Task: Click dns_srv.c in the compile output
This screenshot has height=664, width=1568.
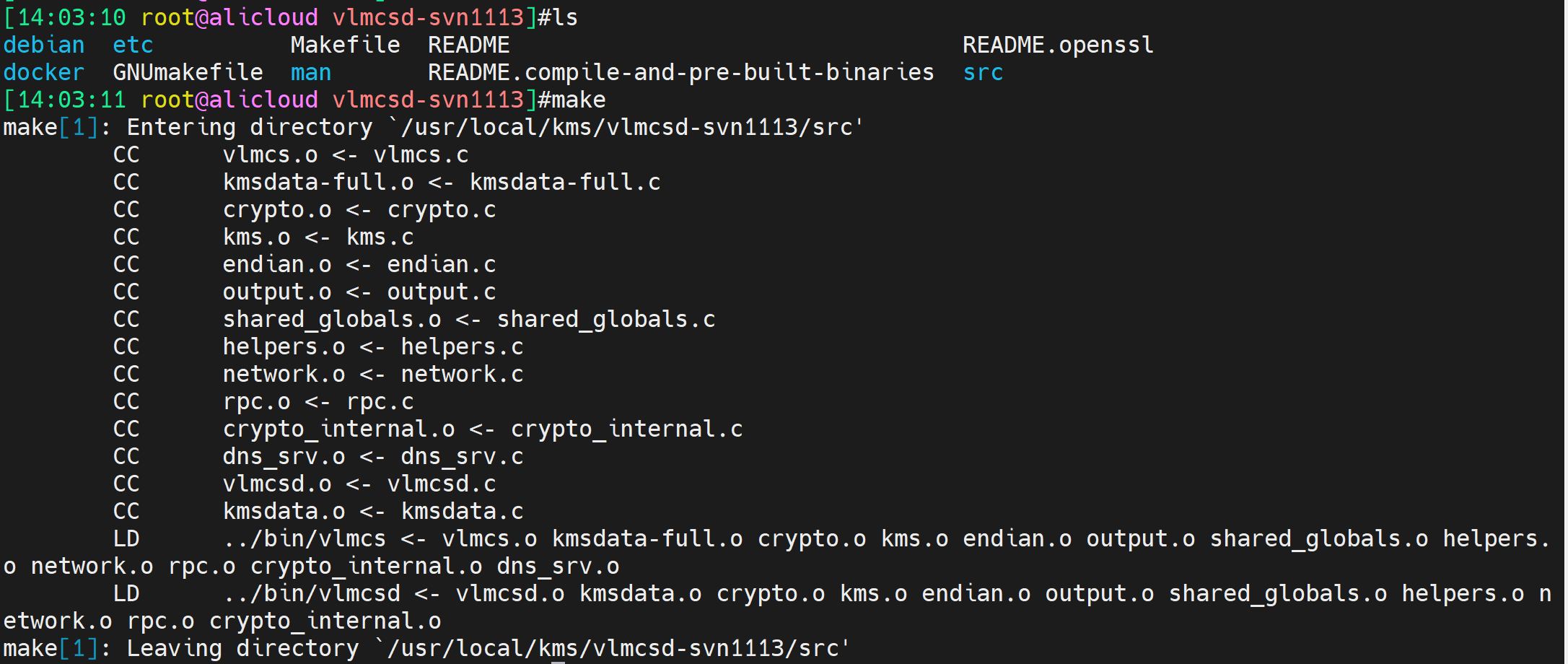Action: 462,457
